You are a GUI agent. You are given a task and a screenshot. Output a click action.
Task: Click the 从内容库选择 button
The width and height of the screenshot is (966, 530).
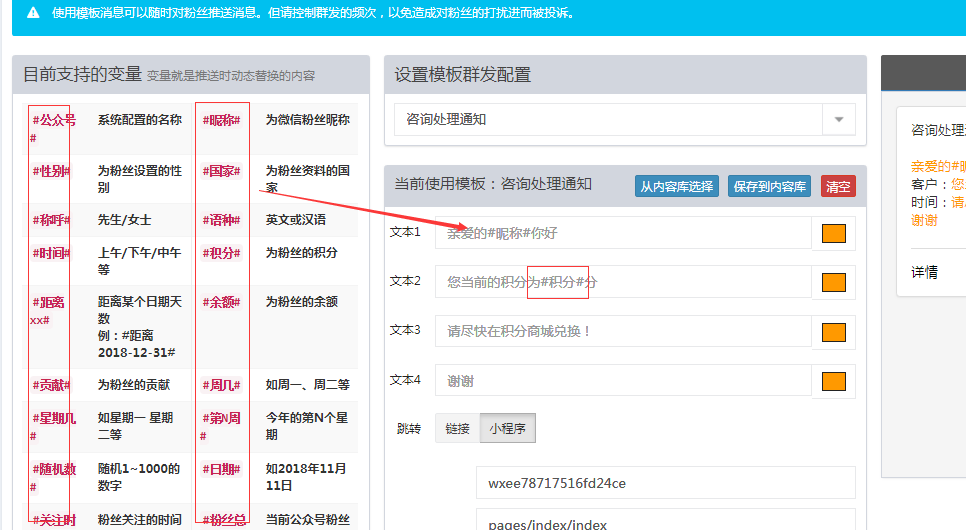tap(676, 186)
